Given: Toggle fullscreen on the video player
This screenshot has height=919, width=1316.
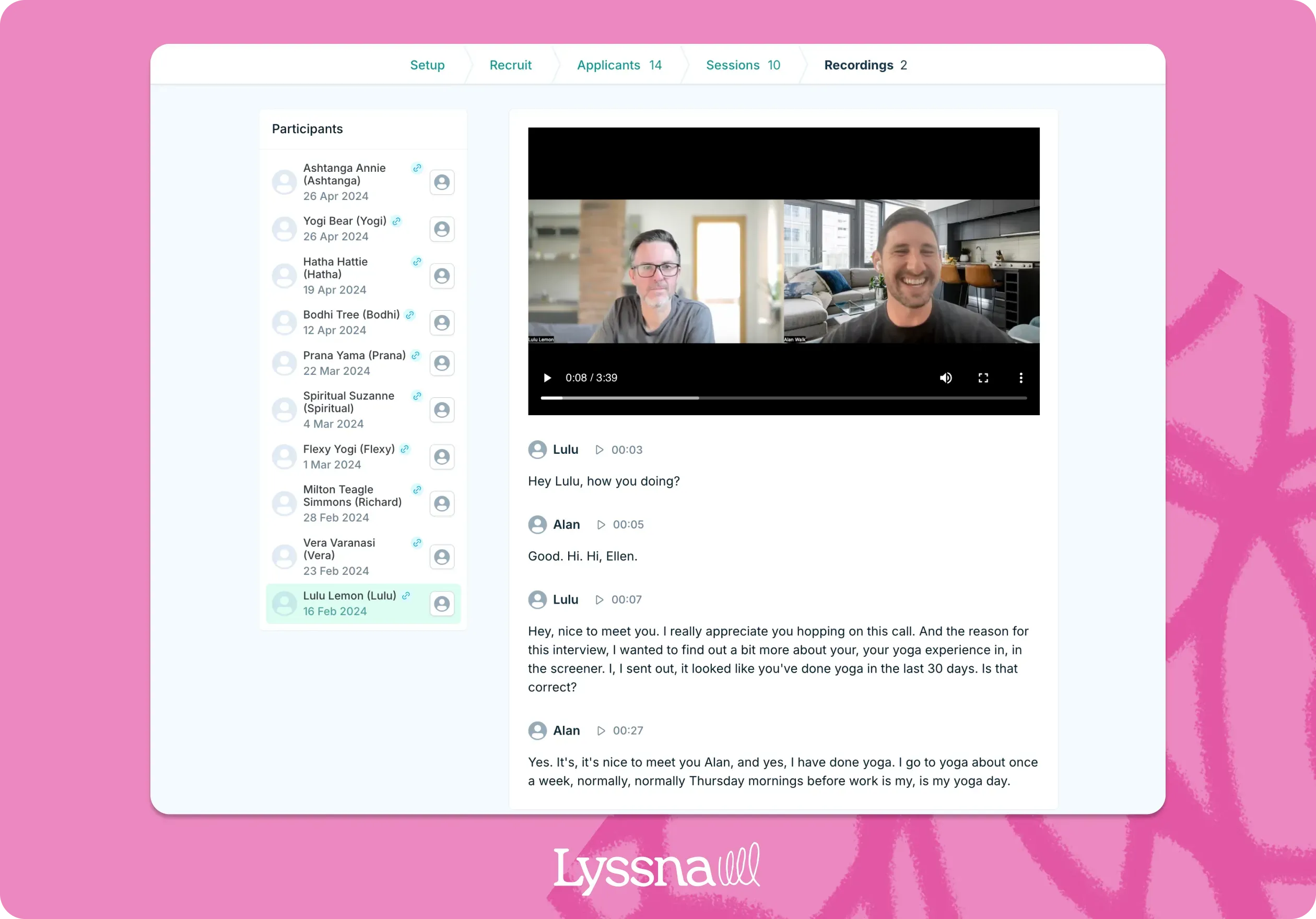Looking at the screenshot, I should tap(983, 378).
